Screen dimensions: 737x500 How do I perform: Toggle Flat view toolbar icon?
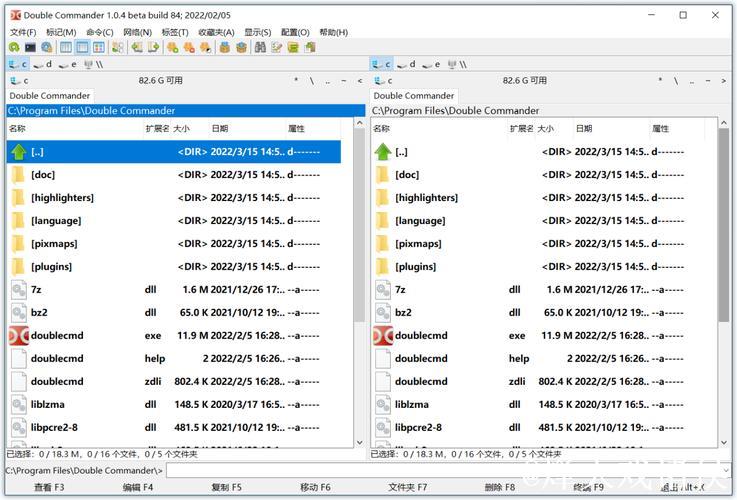click(x=118, y=47)
